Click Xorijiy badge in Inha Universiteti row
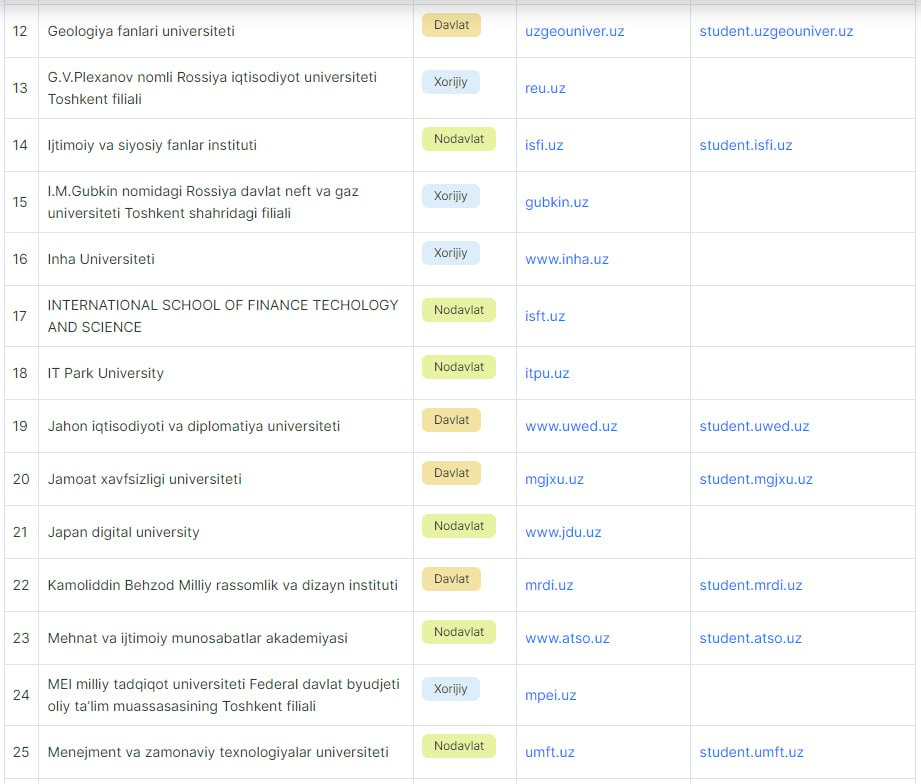The height and width of the screenshot is (784, 921). click(x=451, y=253)
